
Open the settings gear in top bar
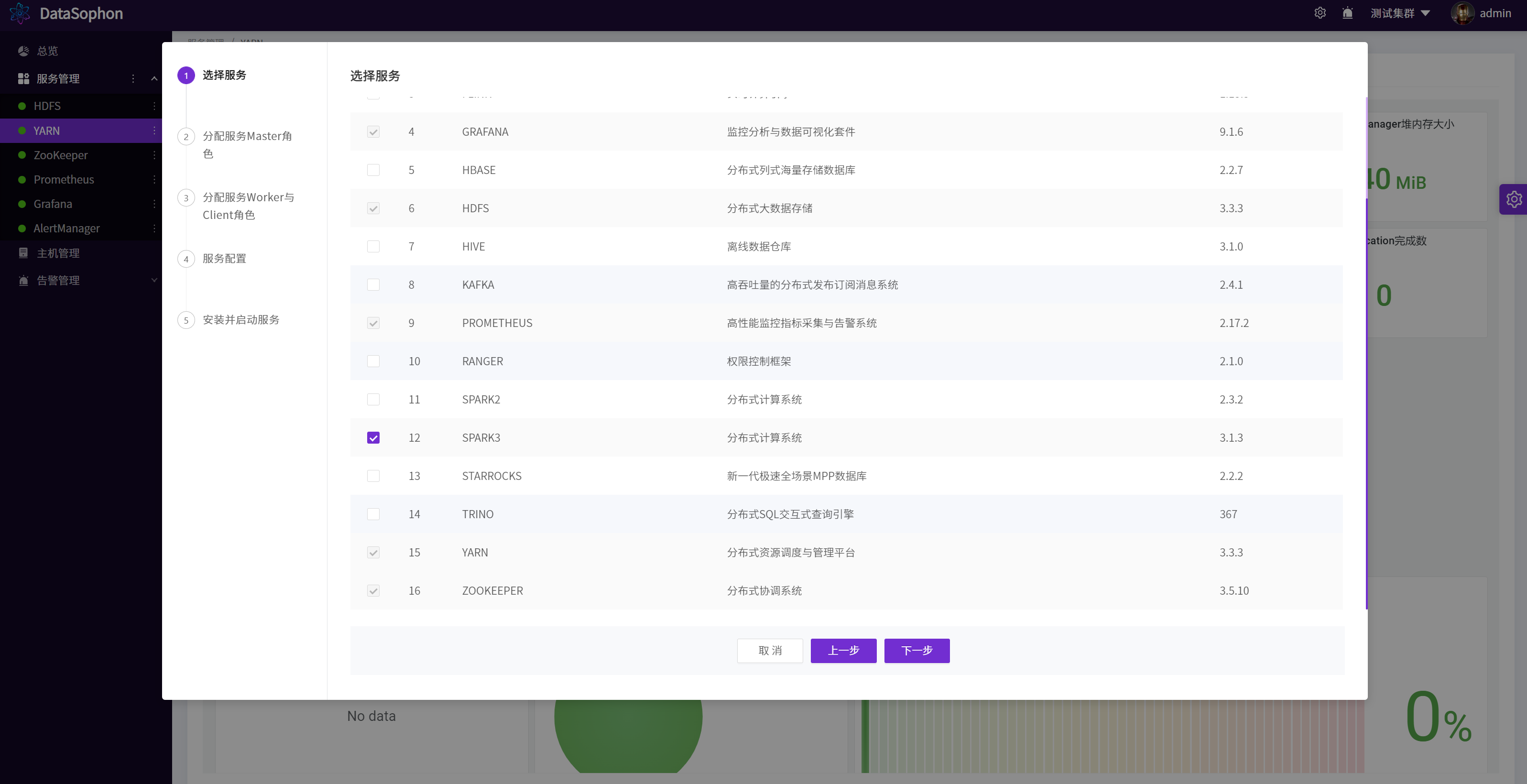tap(1320, 13)
